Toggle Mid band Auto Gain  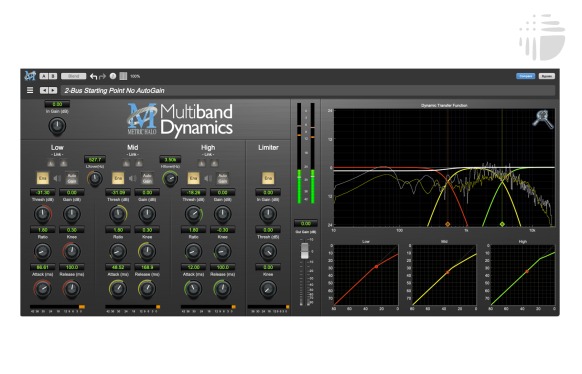tap(147, 178)
